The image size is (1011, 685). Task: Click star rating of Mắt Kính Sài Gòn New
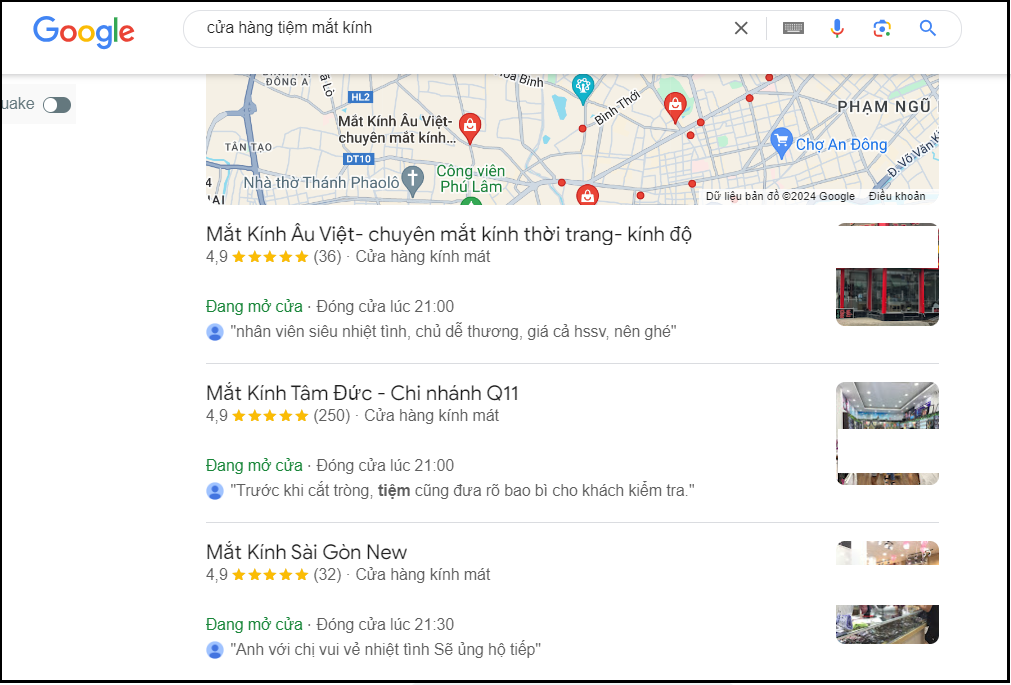[x=270, y=574]
